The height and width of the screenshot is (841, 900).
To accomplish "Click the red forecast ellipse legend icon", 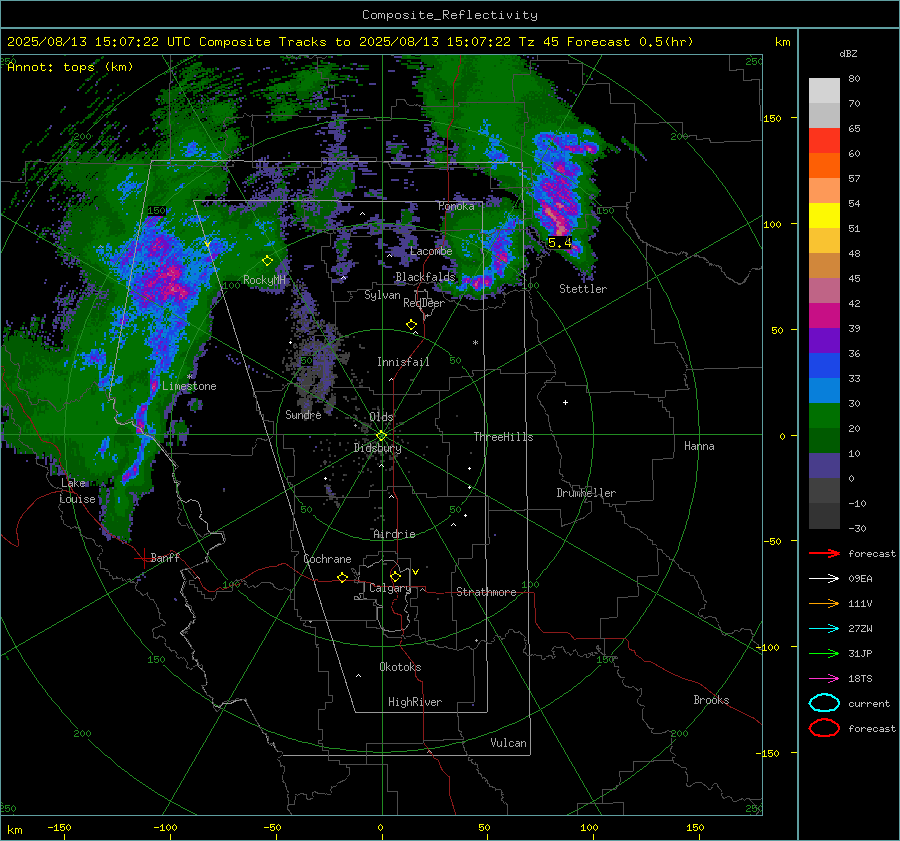I will click(x=824, y=728).
